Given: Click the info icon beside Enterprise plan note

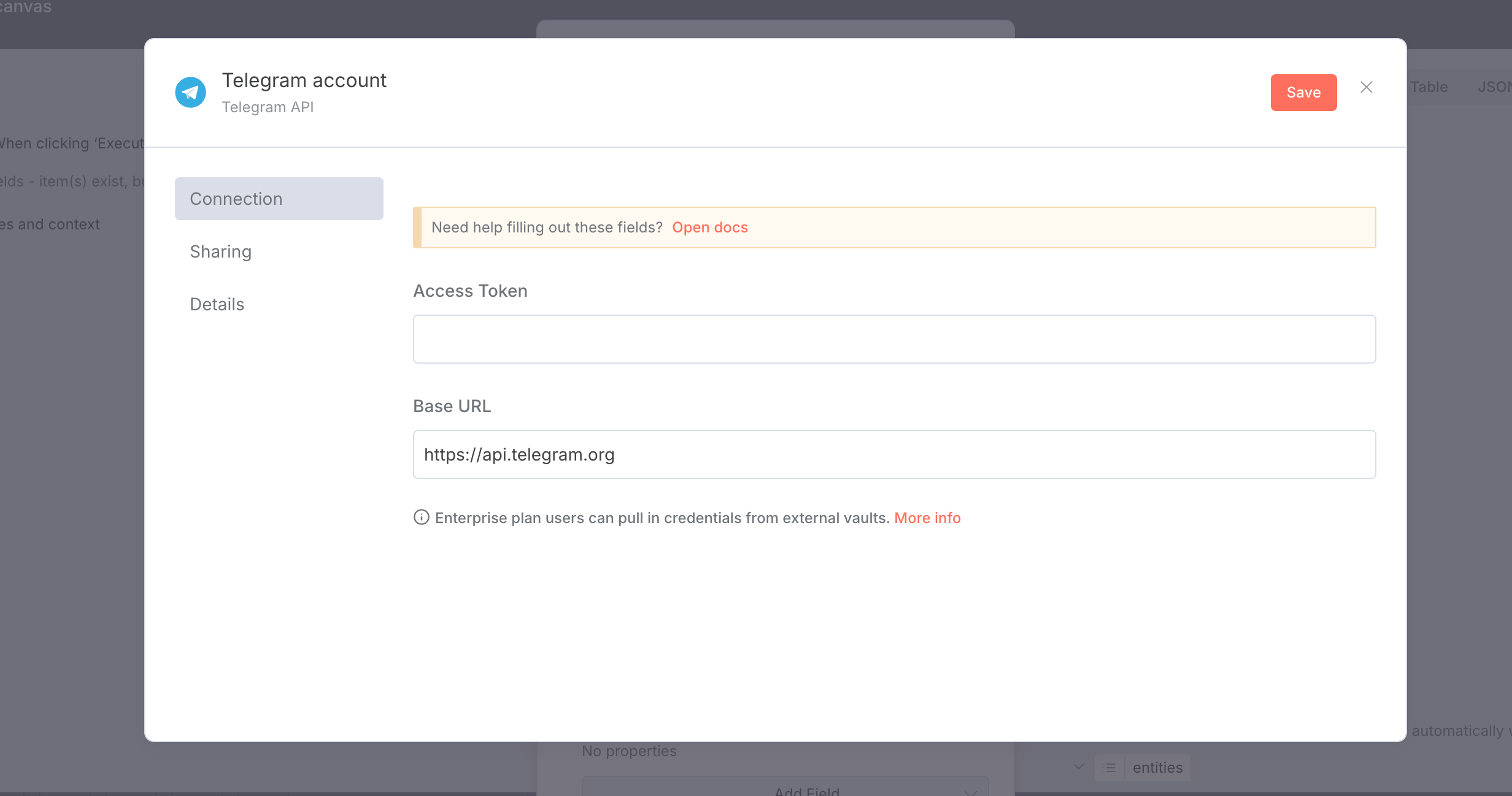Looking at the screenshot, I should pos(421,518).
